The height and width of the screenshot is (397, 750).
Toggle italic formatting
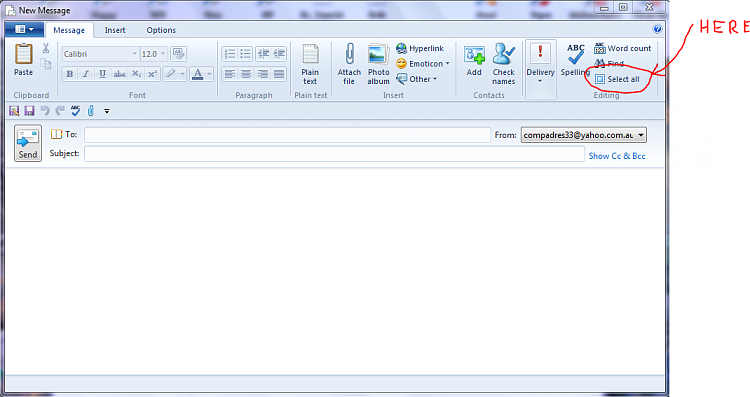pyautogui.click(x=86, y=74)
